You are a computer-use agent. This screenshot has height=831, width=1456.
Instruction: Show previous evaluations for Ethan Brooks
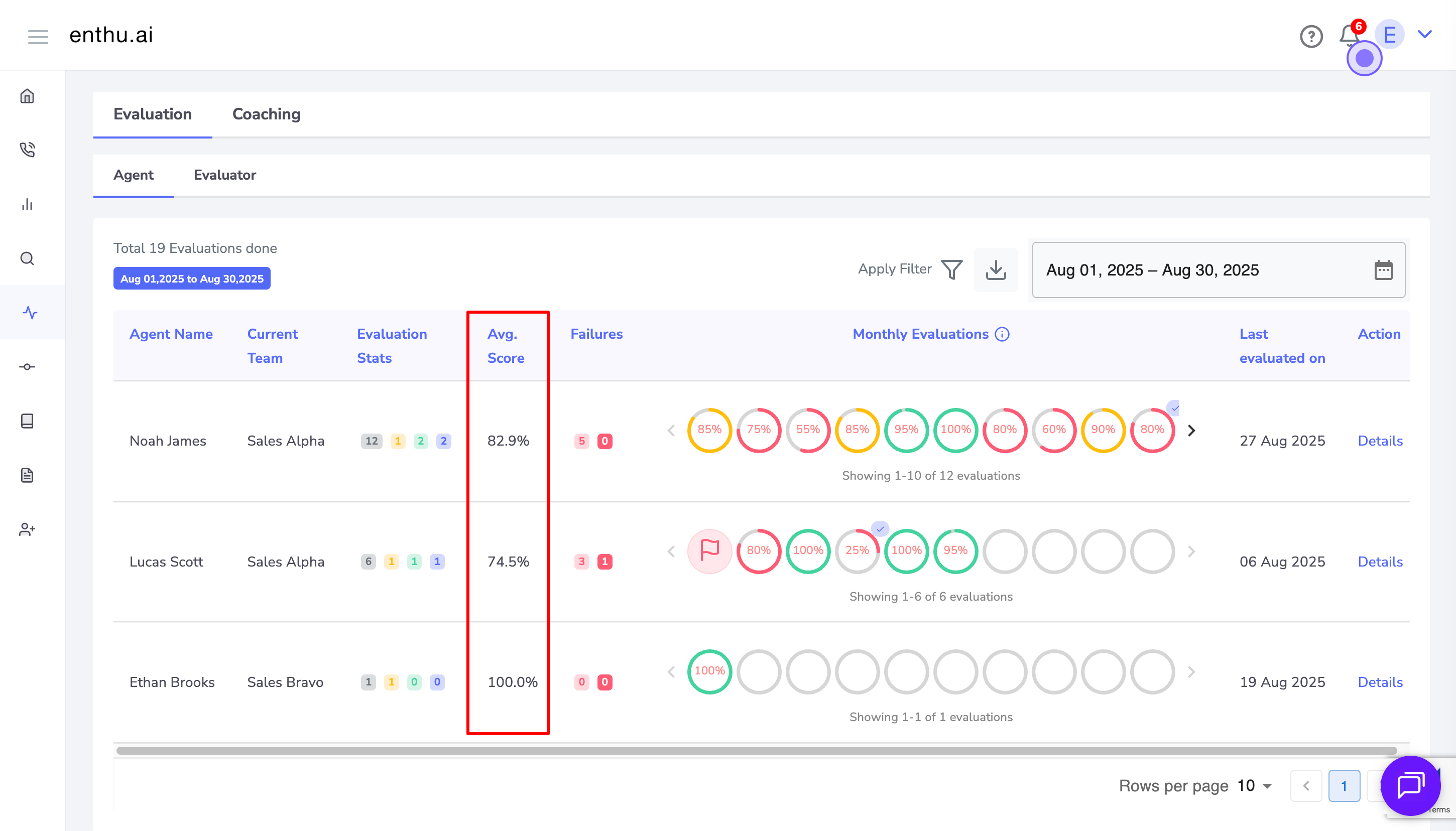click(671, 672)
